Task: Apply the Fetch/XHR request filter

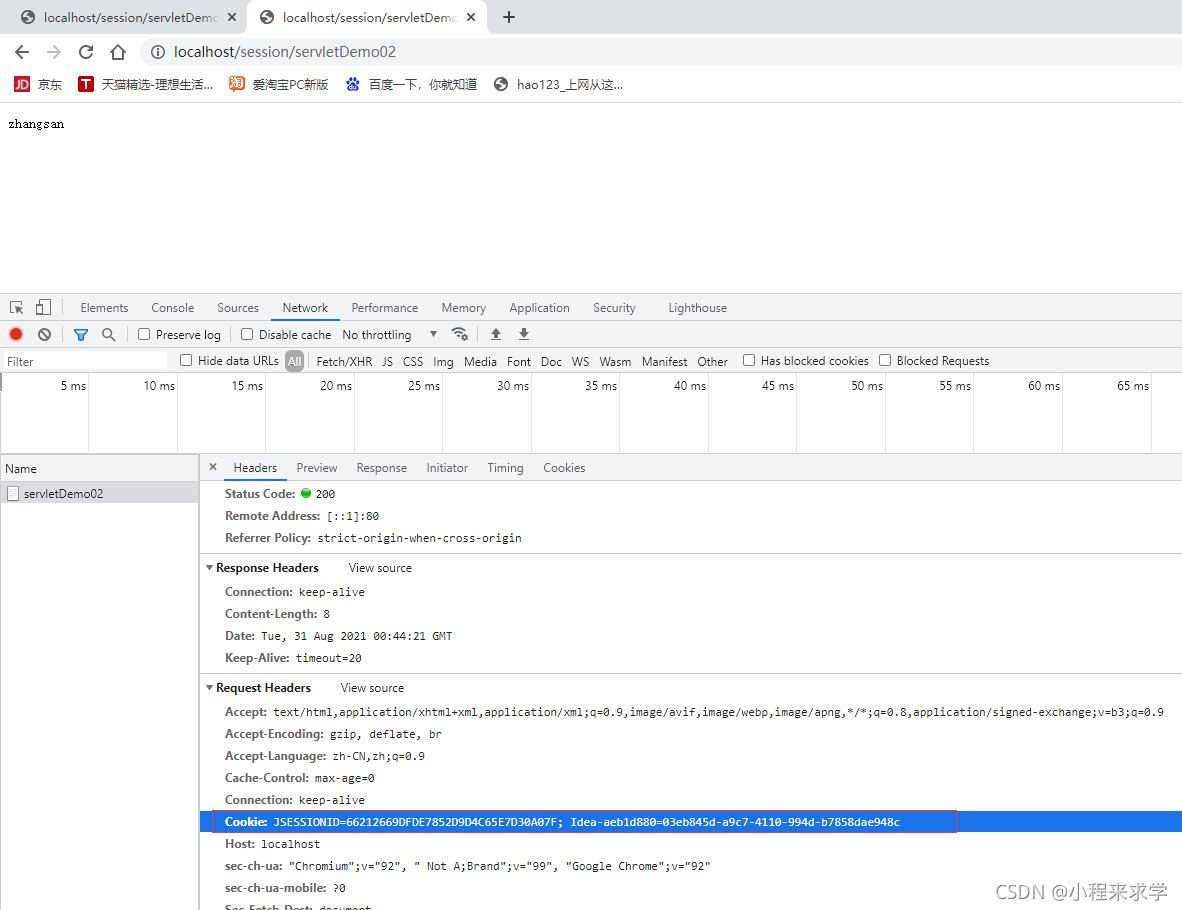Action: pyautogui.click(x=344, y=361)
